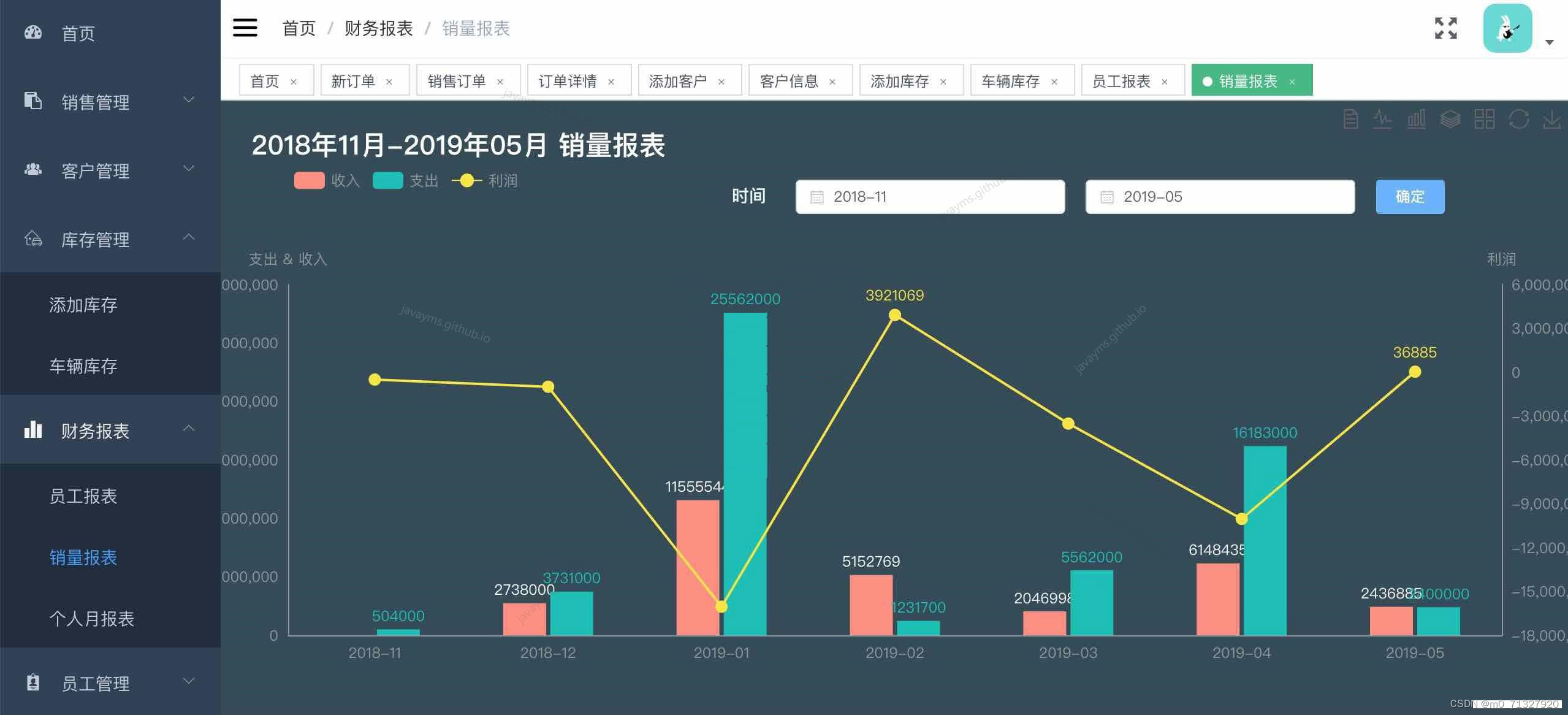Close the 添加客户 tab
Image resolution: width=1568 pixels, height=715 pixels.
tap(721, 82)
